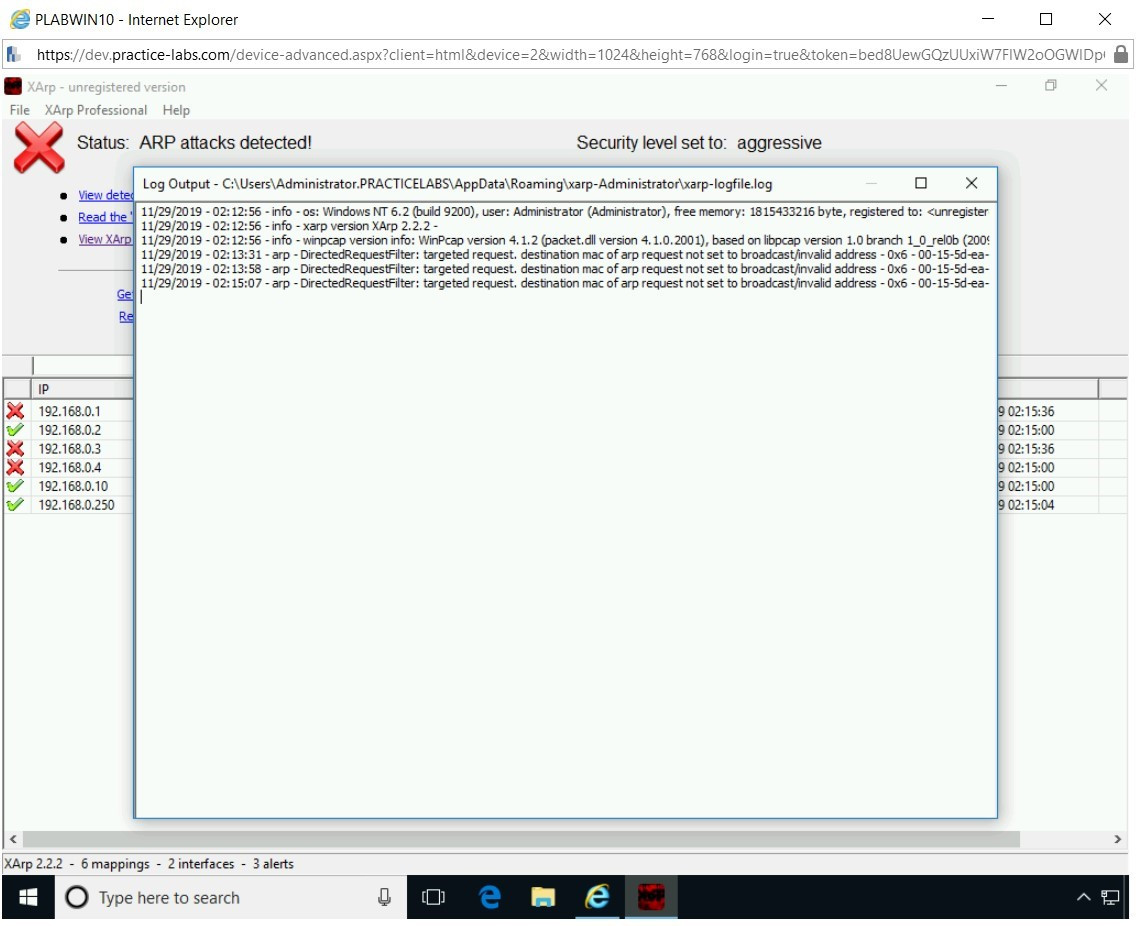Click the 02:13:58 arp log entry
This screenshot has height=926, width=1136.
coord(565,269)
